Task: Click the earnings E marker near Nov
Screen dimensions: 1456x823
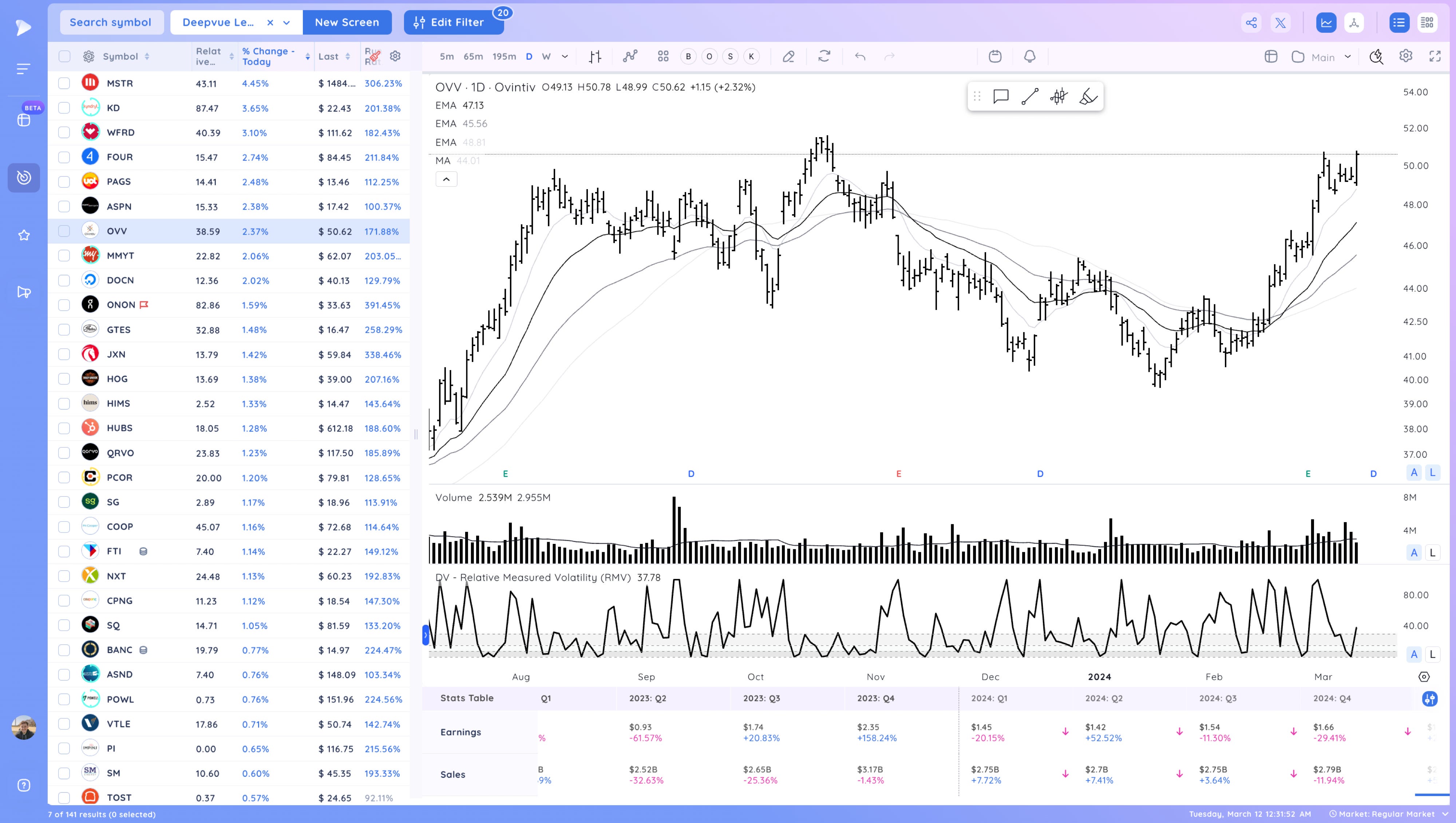Action: pyautogui.click(x=898, y=474)
